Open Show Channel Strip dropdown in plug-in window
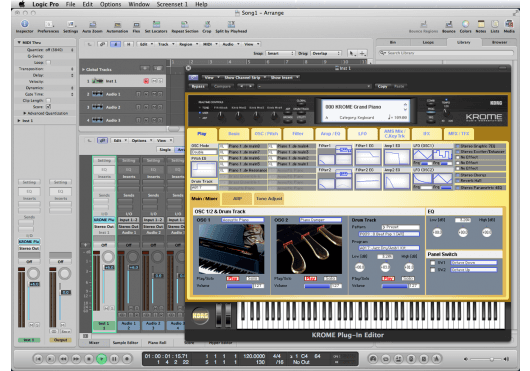Viewport: 530px width, 371px height. point(244,77)
